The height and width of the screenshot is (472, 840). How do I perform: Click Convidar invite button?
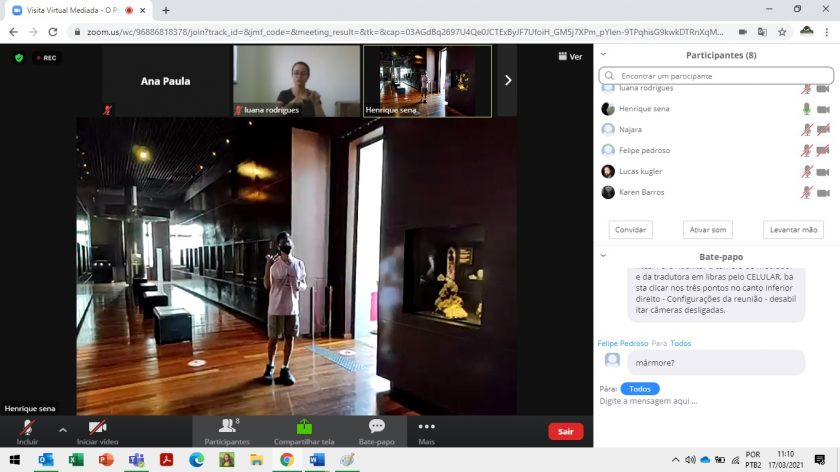coord(631,230)
